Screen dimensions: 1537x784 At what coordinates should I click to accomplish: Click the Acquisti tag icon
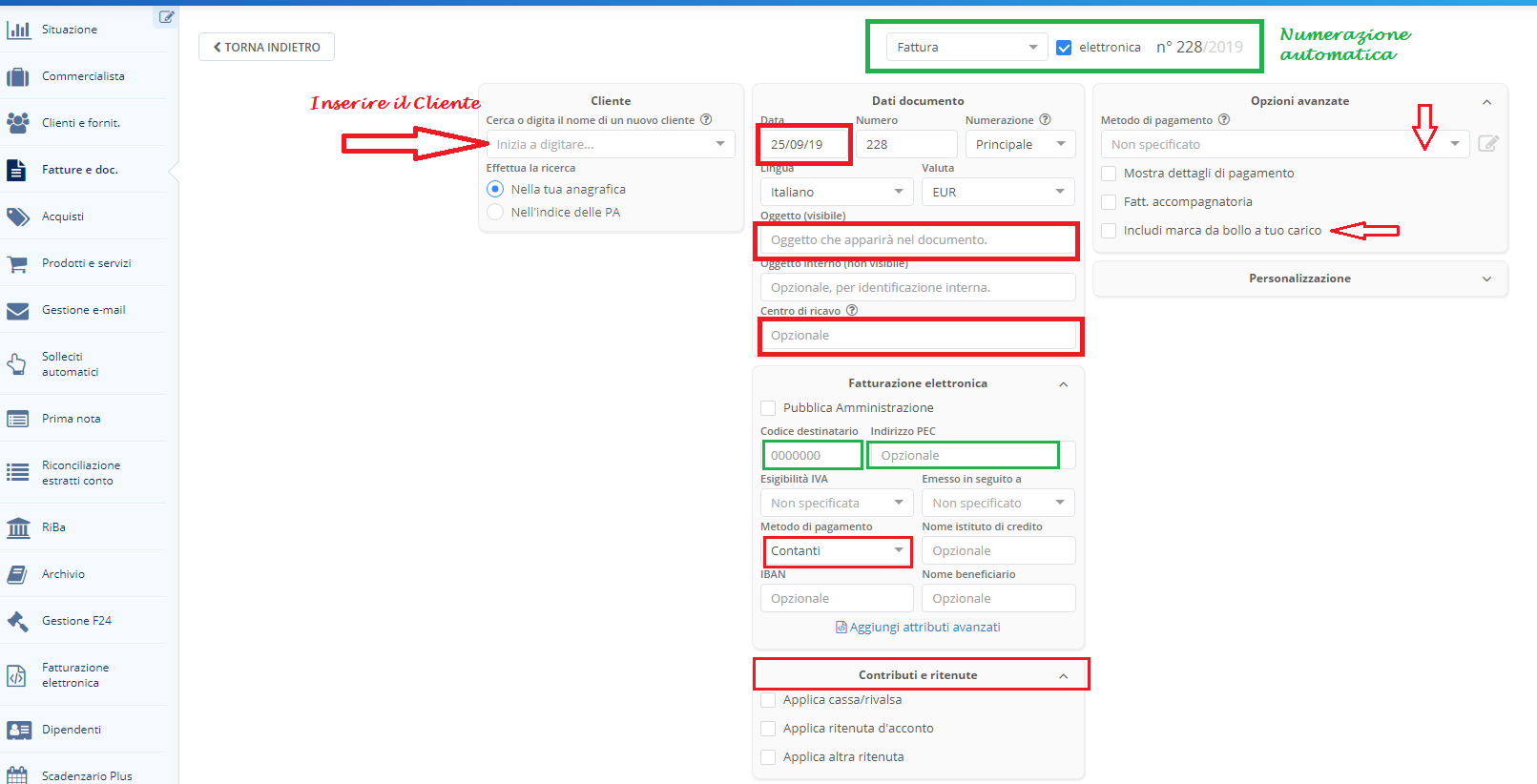pyautogui.click(x=18, y=217)
